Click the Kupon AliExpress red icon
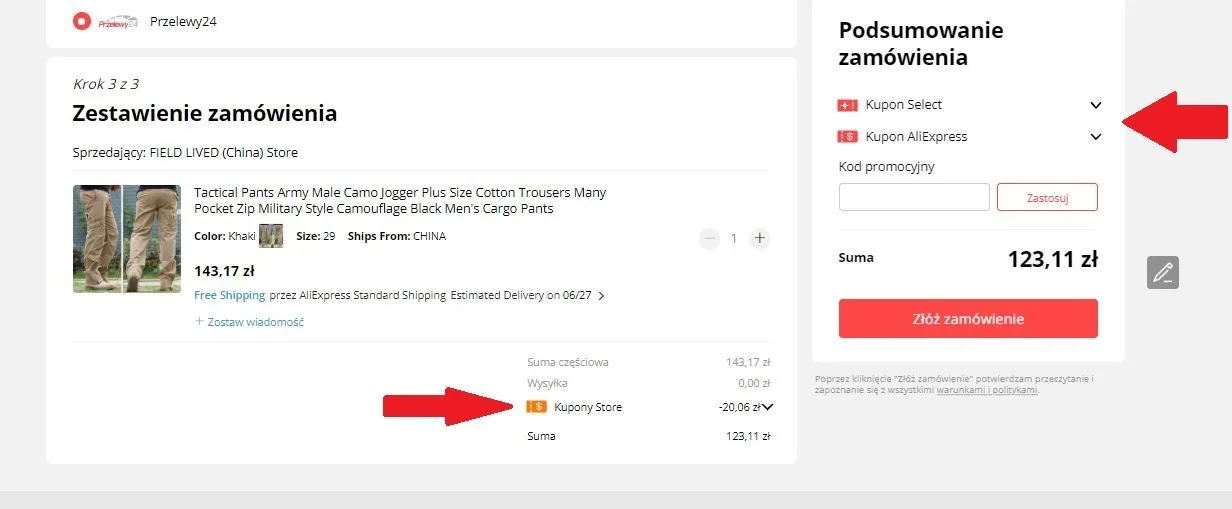1232x509 pixels. pos(848,137)
